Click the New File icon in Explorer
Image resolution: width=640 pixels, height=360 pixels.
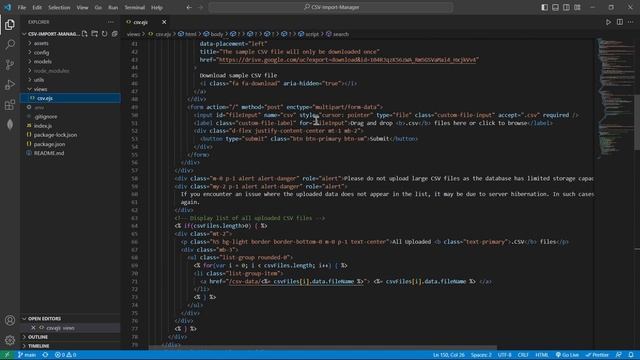click(x=84, y=34)
